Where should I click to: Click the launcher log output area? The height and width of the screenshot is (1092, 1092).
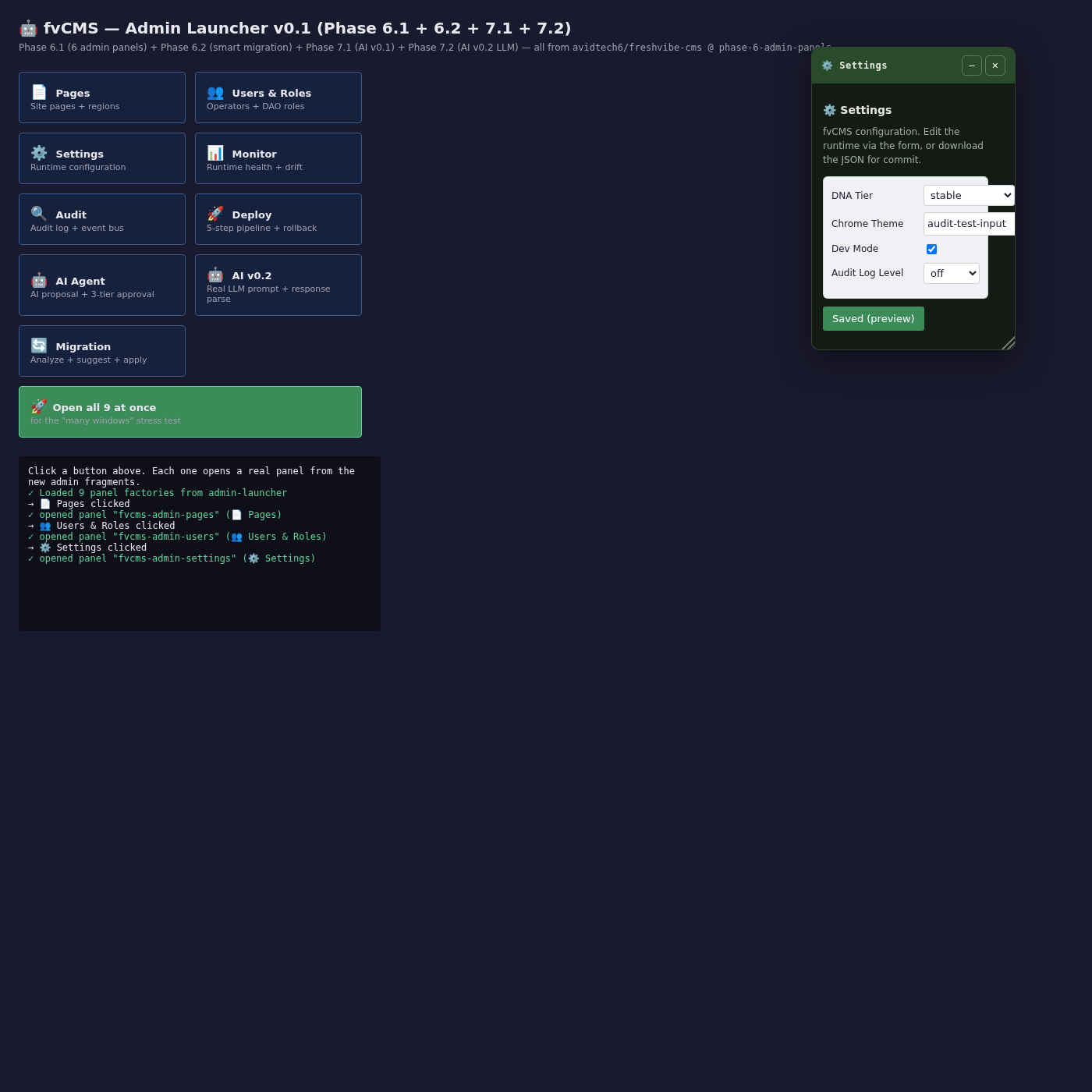point(200,544)
